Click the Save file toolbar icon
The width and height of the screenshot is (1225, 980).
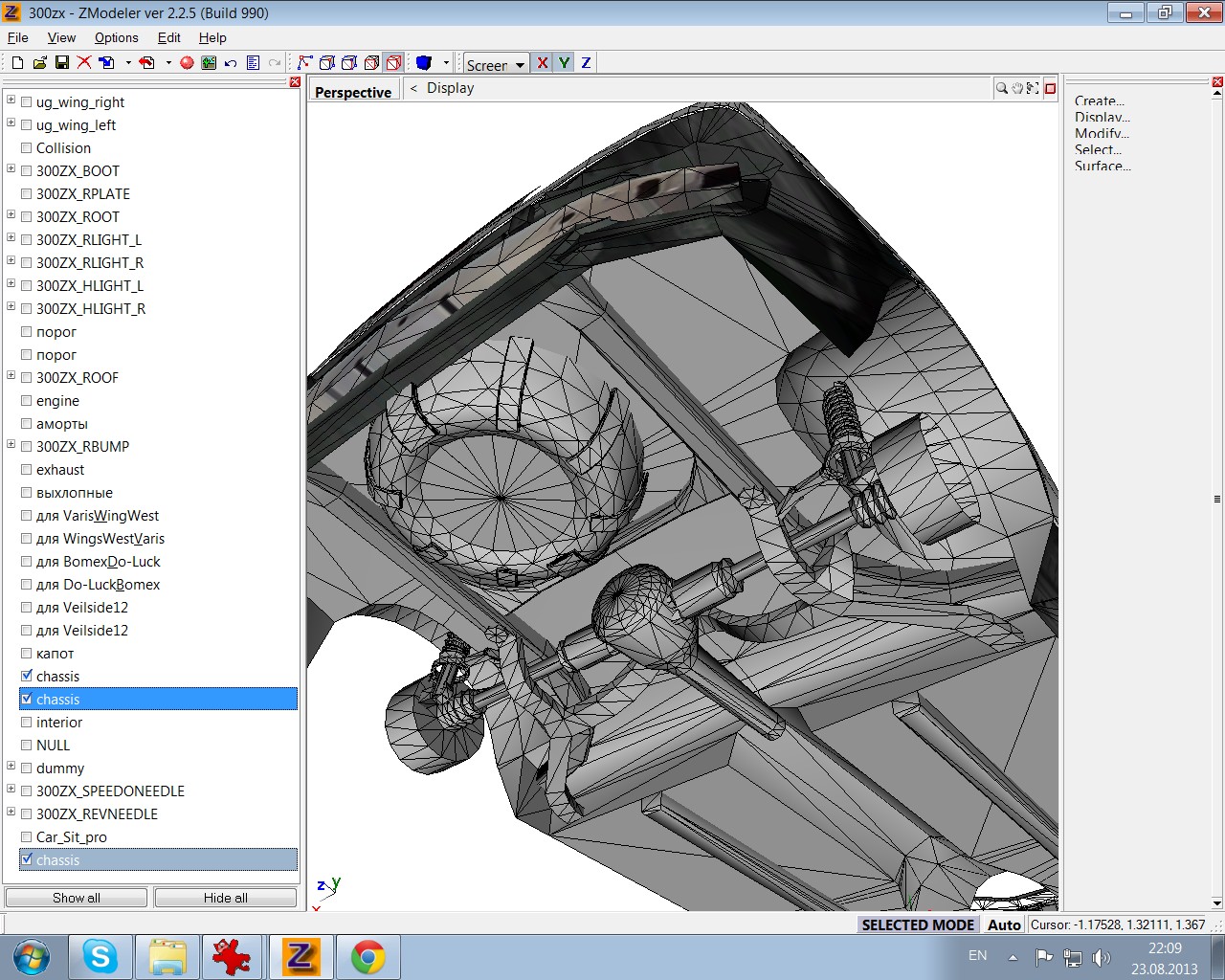62,63
